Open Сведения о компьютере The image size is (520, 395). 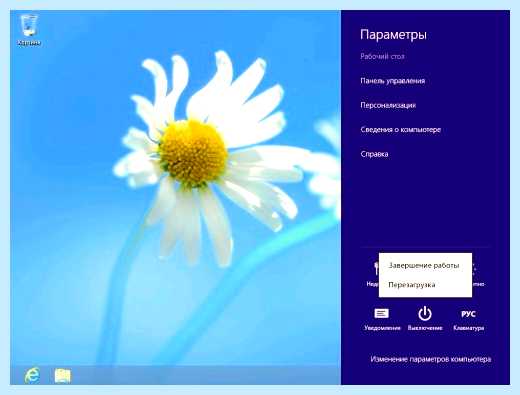pos(400,130)
